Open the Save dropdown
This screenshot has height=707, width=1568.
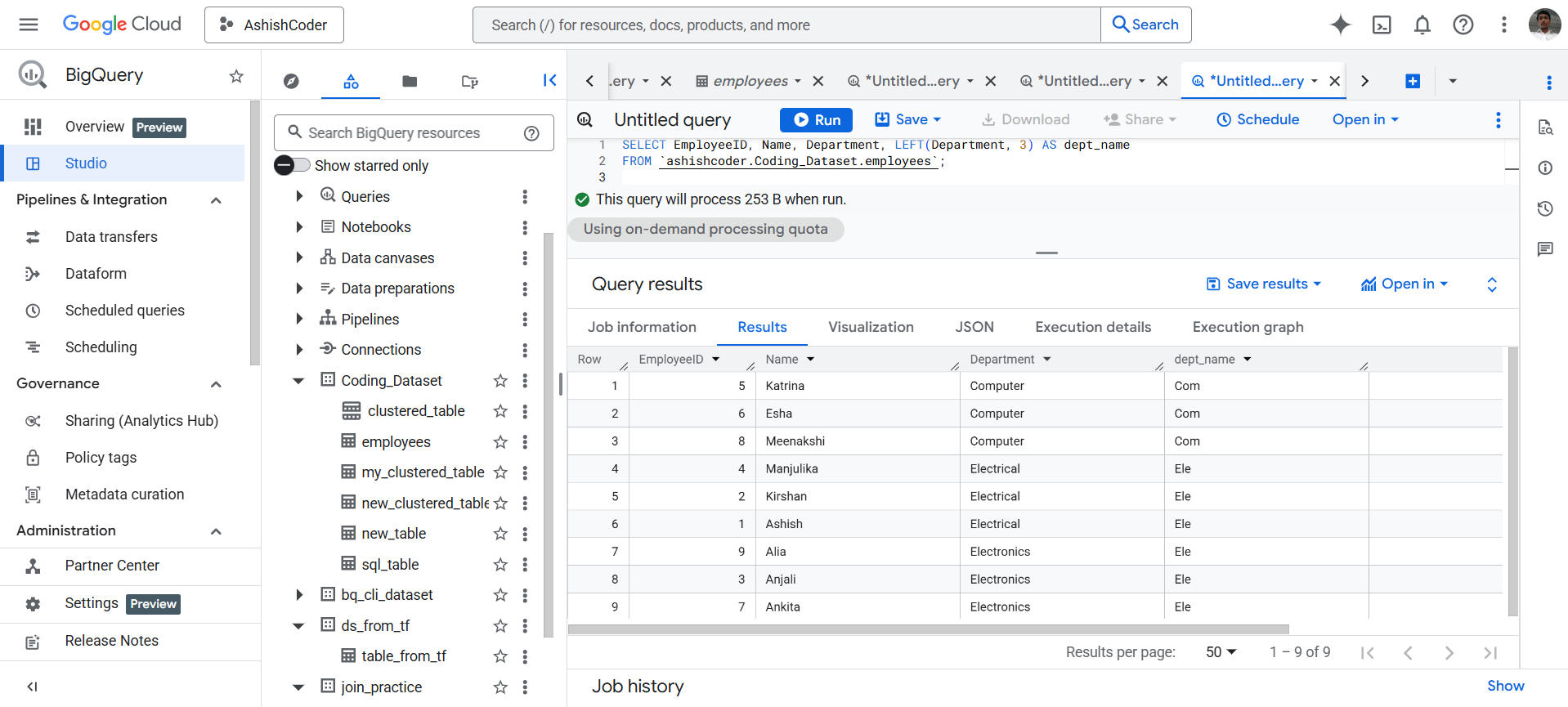(x=908, y=119)
